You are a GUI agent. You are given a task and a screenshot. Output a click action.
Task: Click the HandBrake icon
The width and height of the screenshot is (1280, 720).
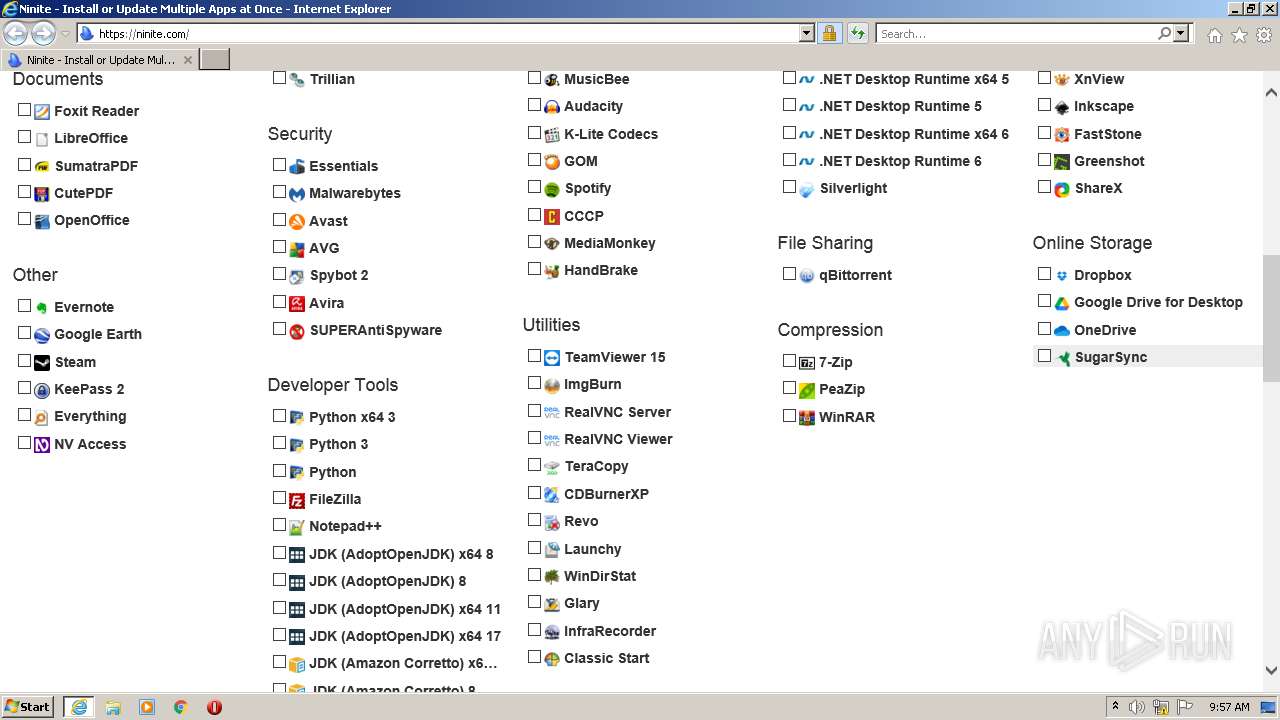(x=552, y=271)
